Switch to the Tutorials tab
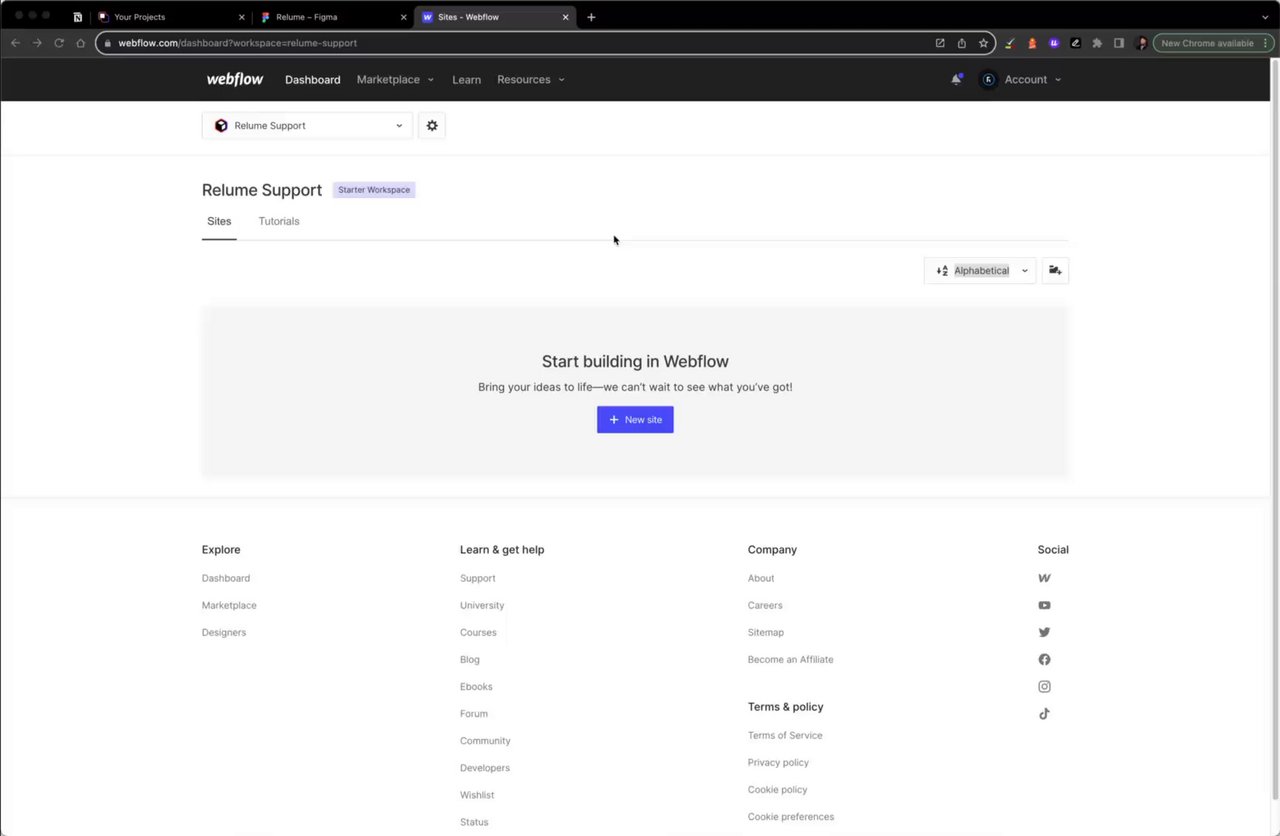Image resolution: width=1280 pixels, height=836 pixels. click(279, 221)
